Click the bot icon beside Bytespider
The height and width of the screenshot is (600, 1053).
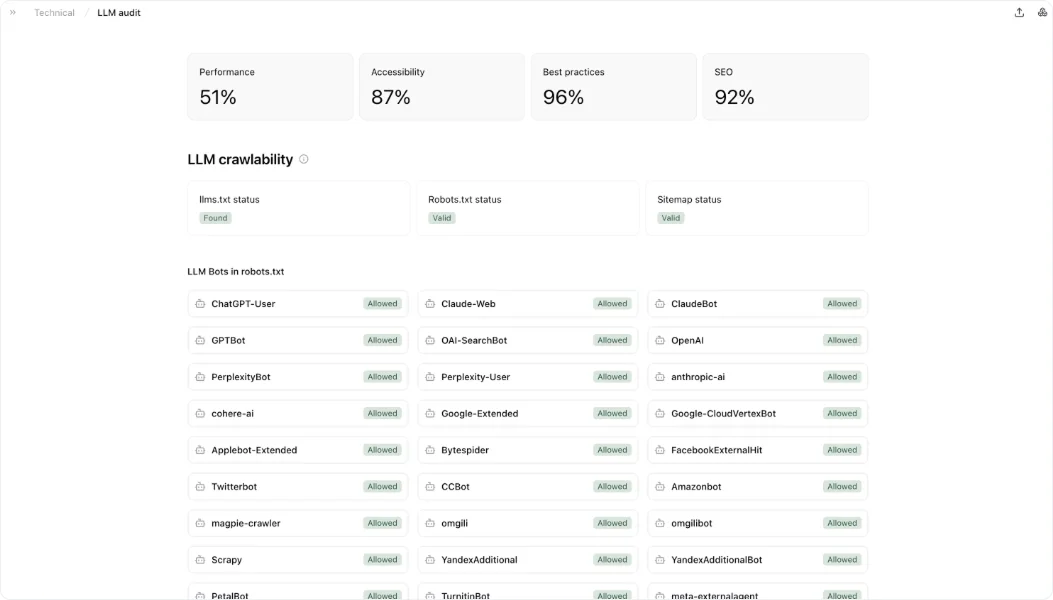tap(430, 450)
